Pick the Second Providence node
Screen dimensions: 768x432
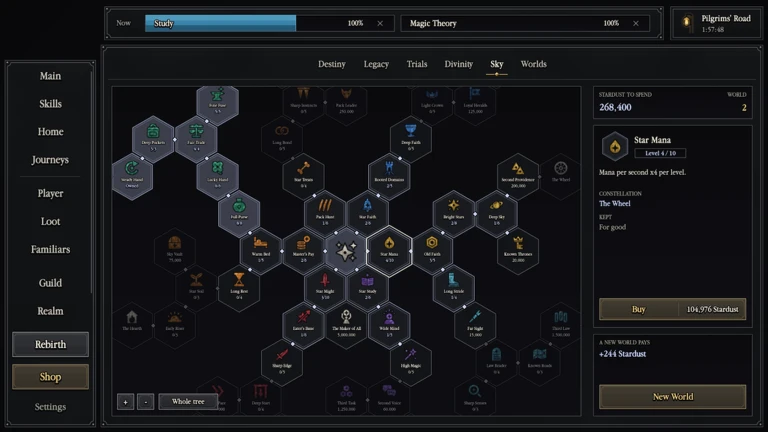(518, 177)
